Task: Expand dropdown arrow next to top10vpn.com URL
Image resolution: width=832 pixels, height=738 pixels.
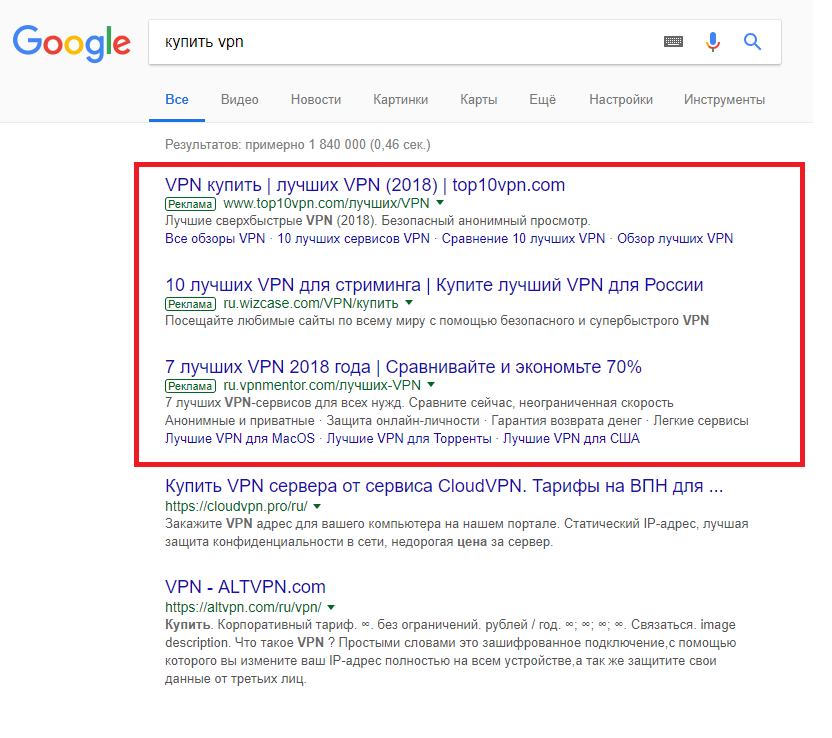Action: point(440,203)
